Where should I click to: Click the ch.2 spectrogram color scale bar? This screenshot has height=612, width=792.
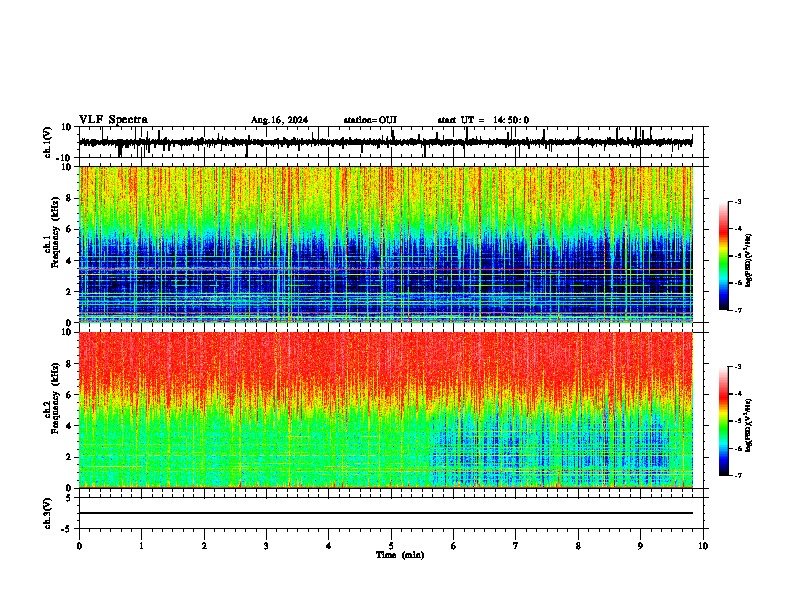(724, 421)
